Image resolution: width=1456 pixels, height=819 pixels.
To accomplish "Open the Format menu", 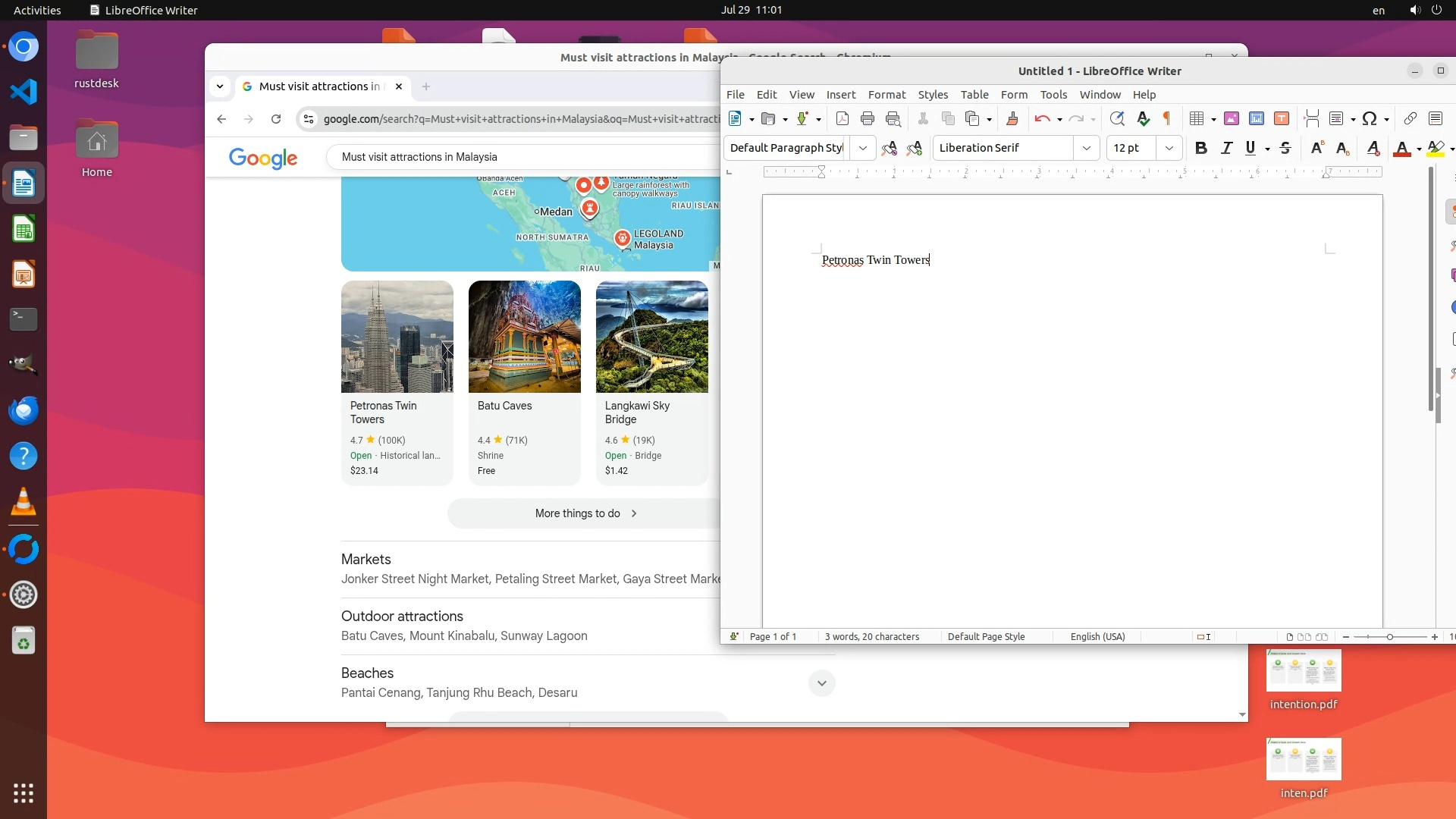I will (886, 95).
